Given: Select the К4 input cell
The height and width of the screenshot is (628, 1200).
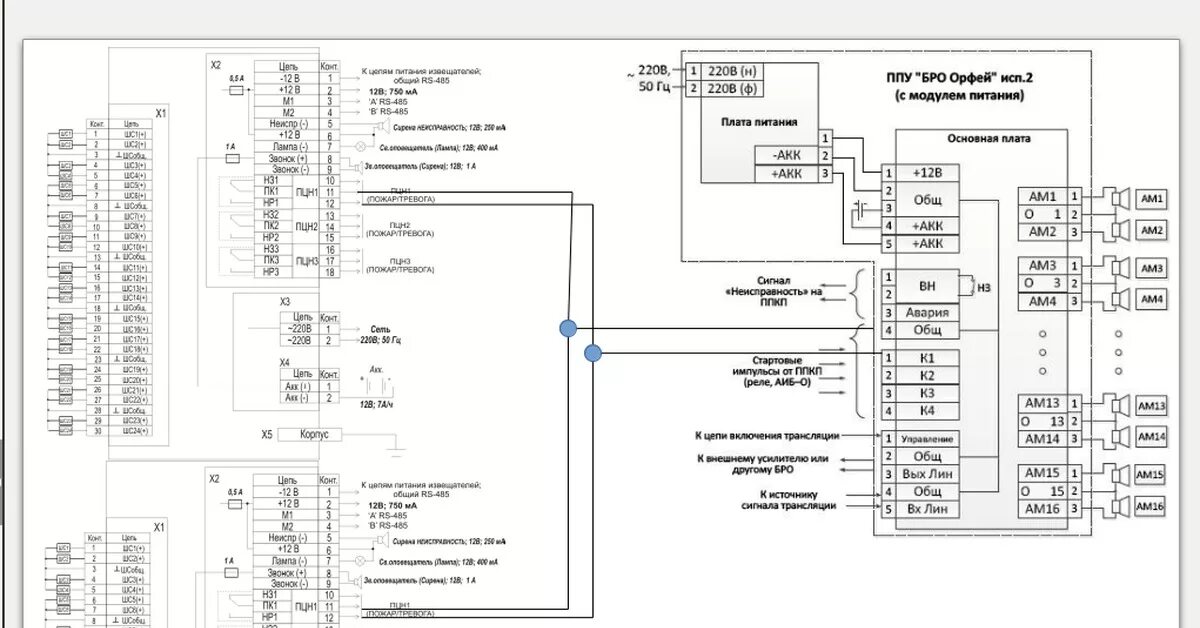Looking at the screenshot, I should (x=927, y=409).
